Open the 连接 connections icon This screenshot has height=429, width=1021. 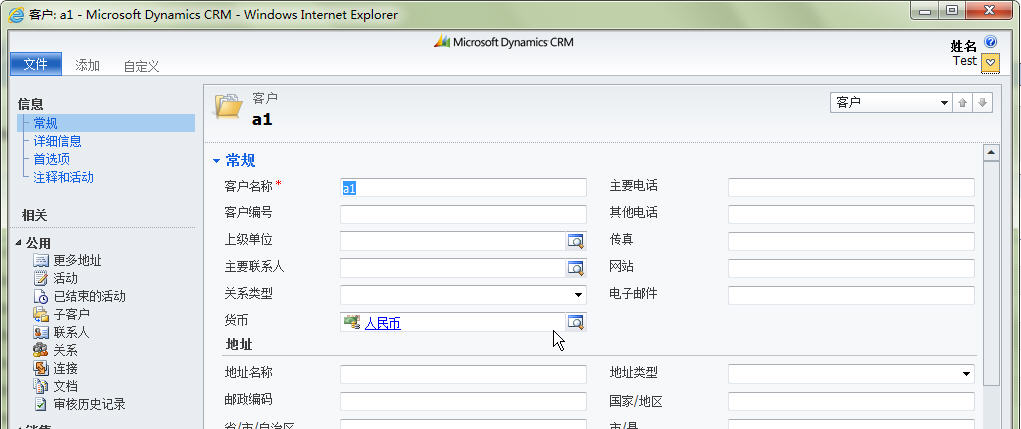pyautogui.click(x=41, y=368)
